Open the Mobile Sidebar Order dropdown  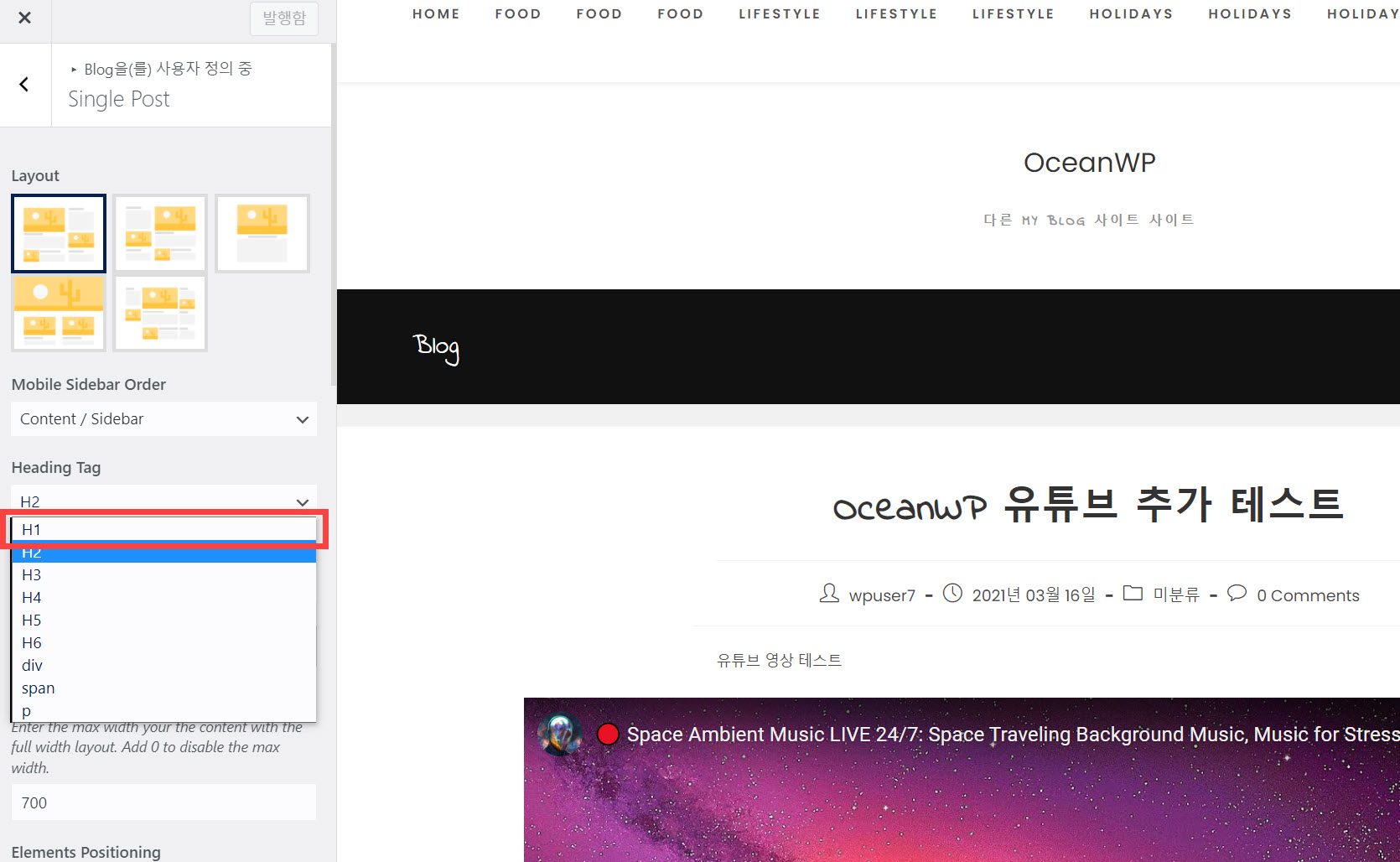click(163, 418)
